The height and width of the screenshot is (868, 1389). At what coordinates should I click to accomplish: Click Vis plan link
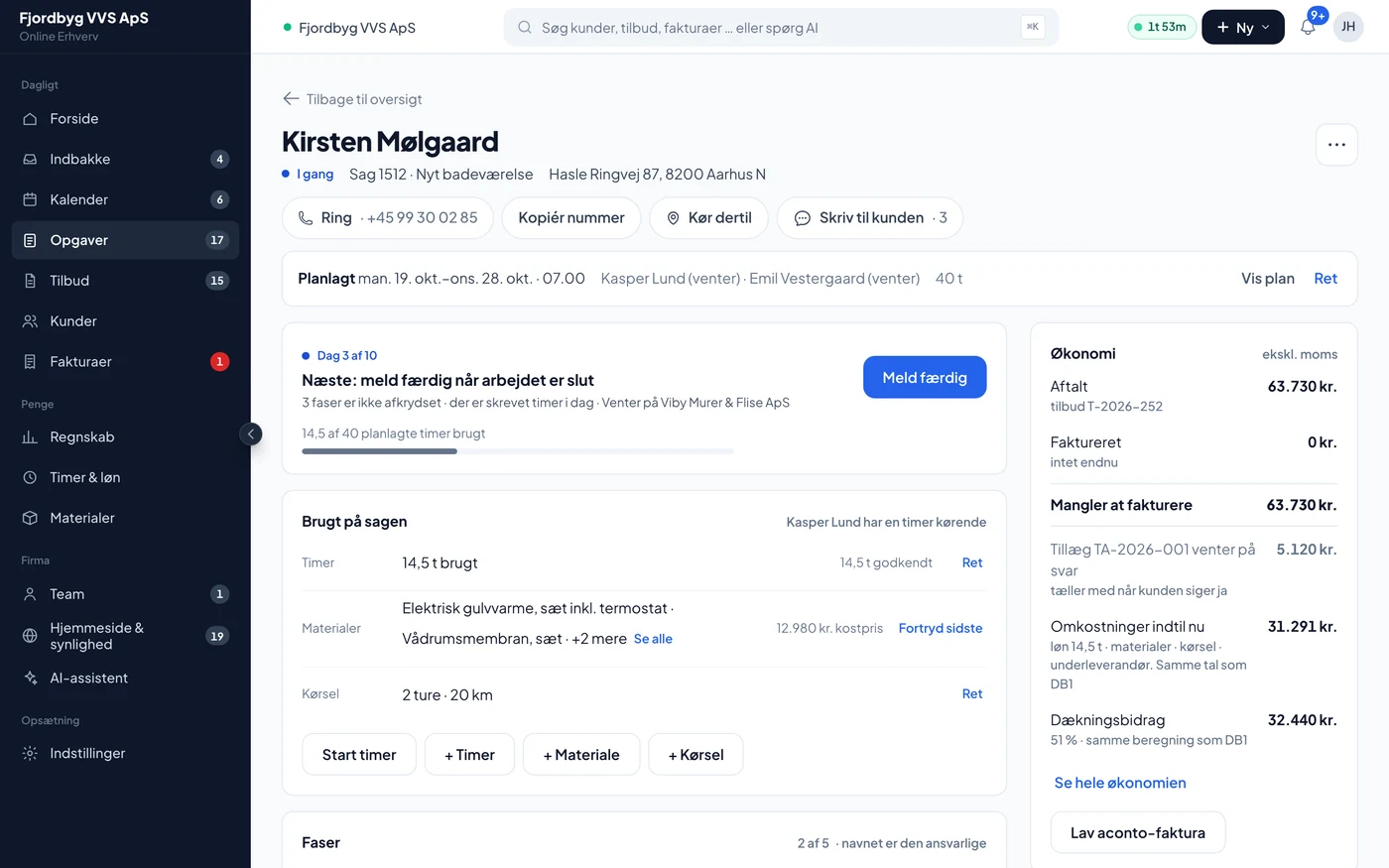coord(1268,279)
